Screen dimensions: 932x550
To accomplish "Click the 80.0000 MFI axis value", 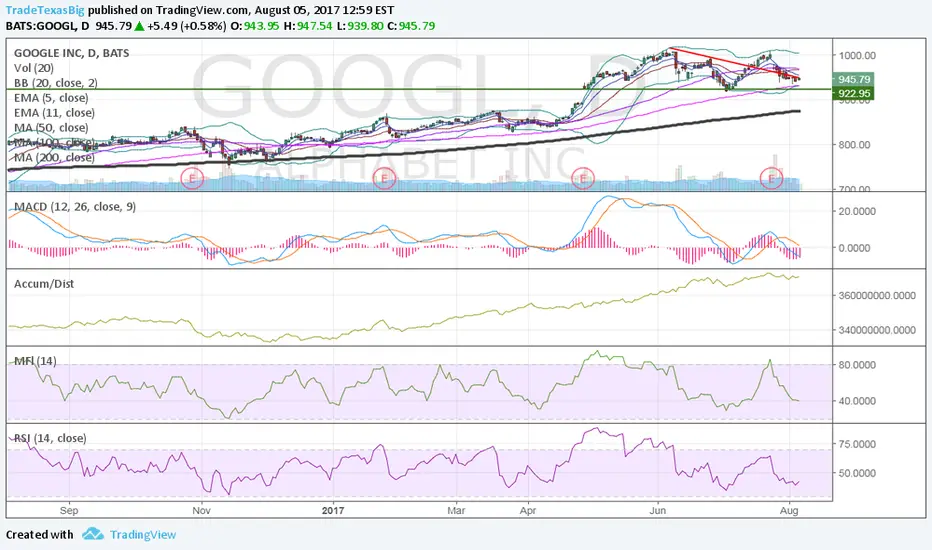I will (857, 365).
